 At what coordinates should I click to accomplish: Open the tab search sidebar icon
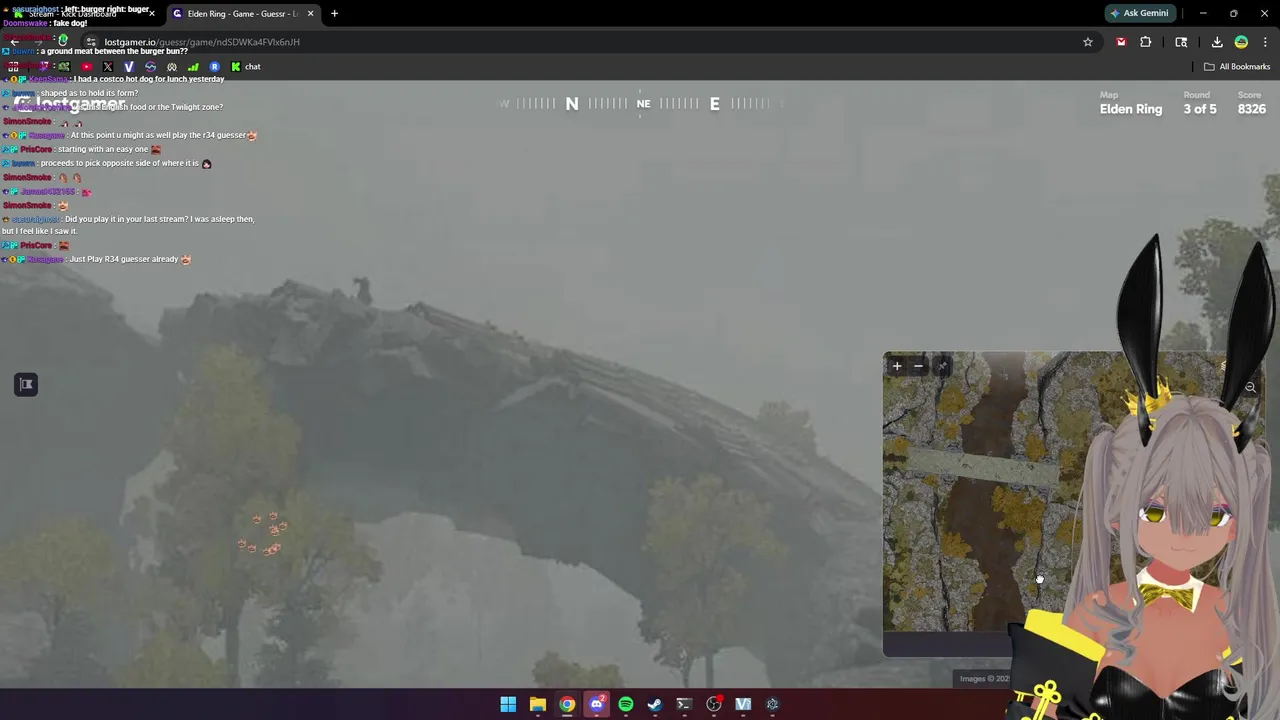(x=1181, y=42)
